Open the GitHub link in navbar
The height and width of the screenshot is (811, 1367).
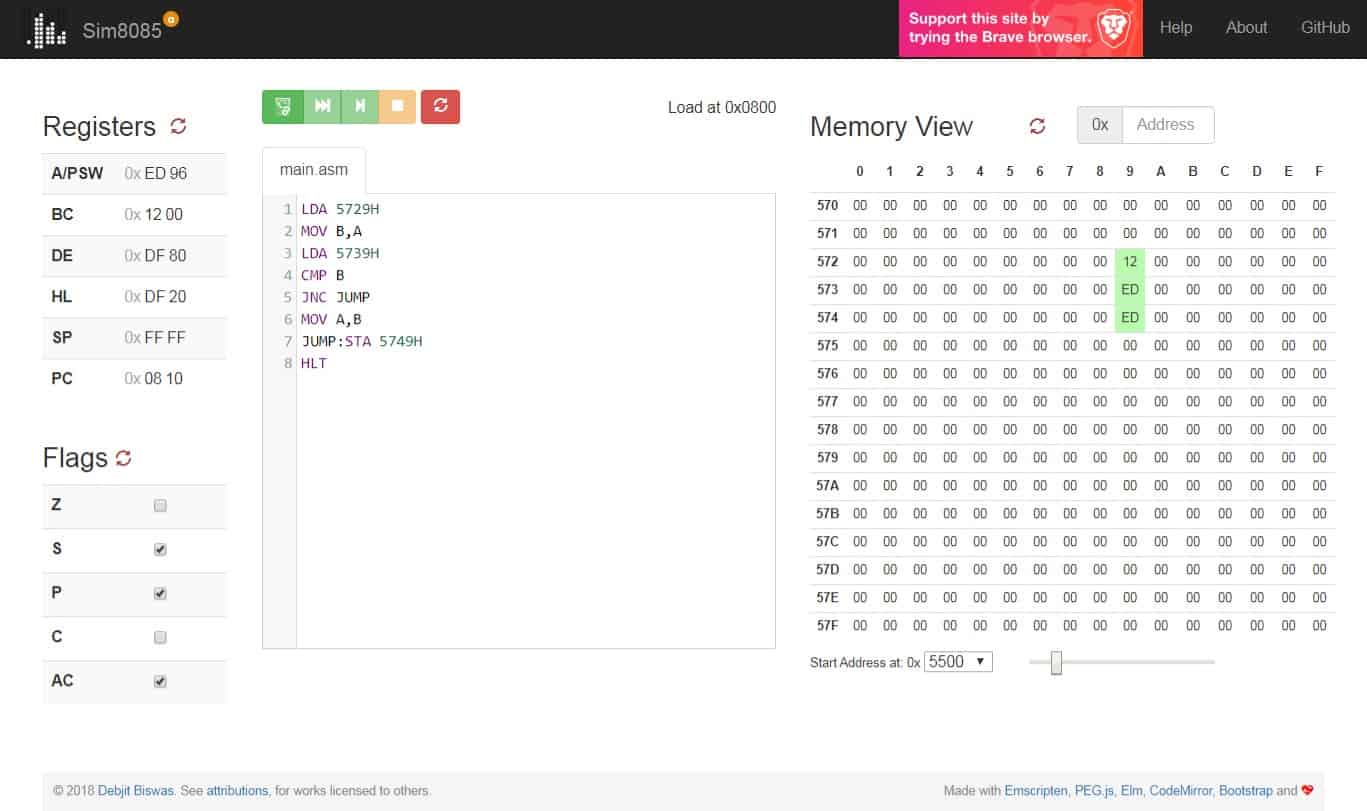tap(1325, 28)
